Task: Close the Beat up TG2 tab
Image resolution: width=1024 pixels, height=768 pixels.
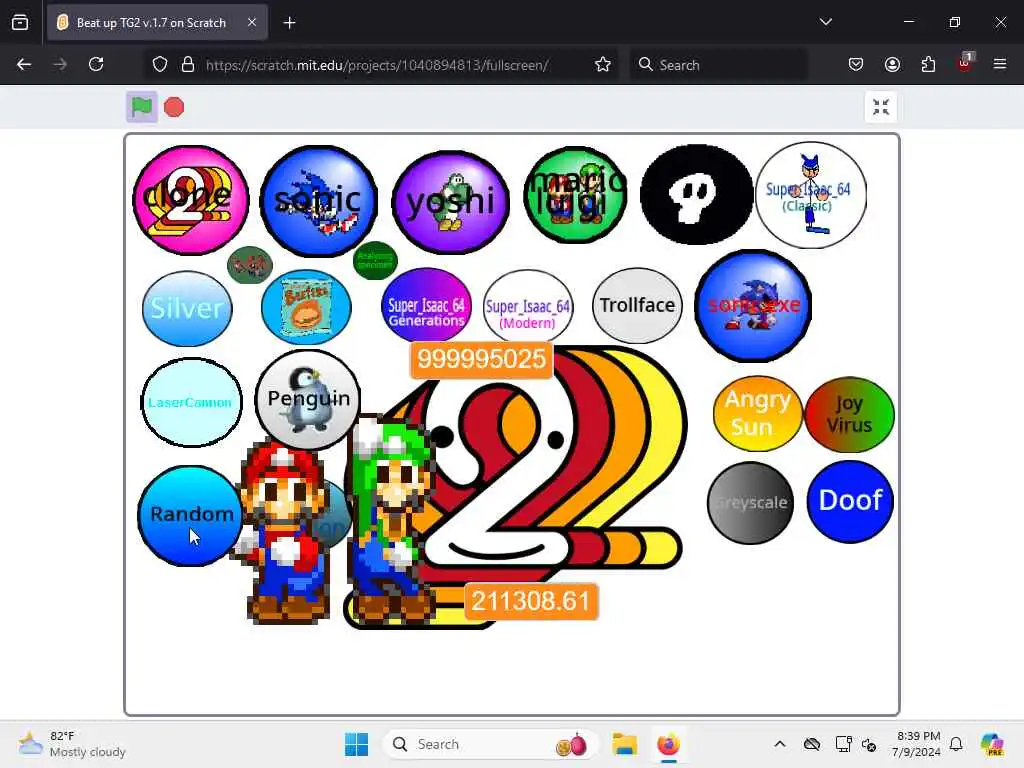Action: point(252,22)
